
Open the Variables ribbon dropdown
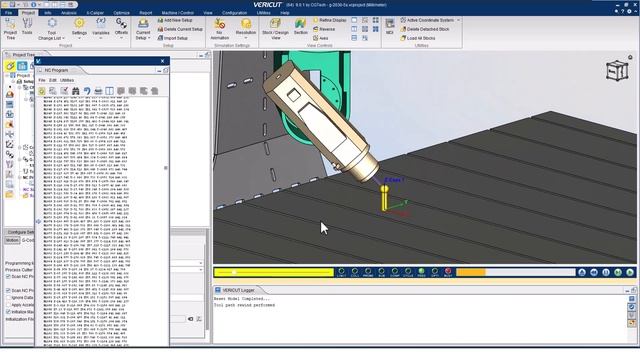pyautogui.click(x=101, y=29)
